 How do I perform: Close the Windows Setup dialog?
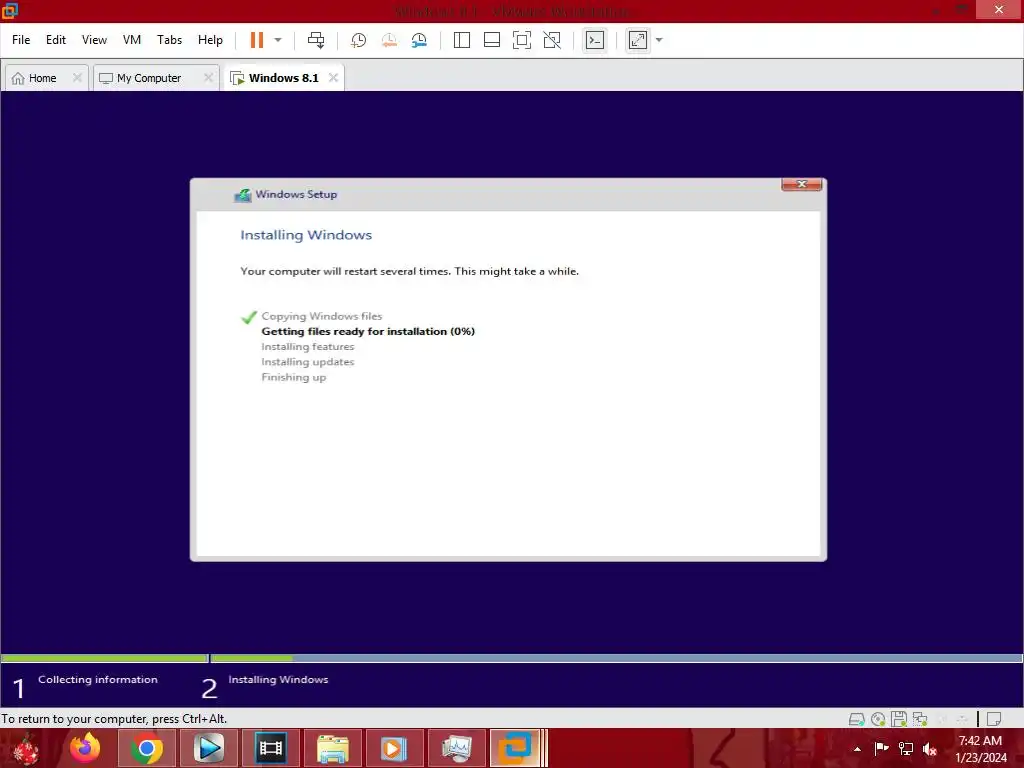[x=801, y=184]
